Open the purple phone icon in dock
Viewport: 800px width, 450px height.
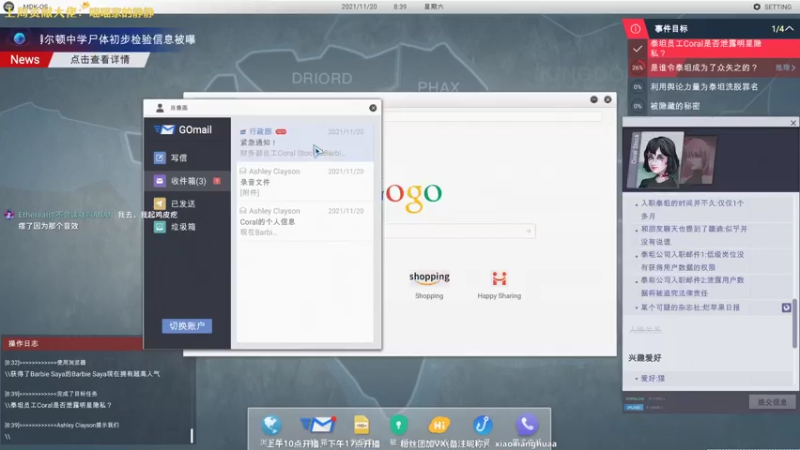pos(527,424)
